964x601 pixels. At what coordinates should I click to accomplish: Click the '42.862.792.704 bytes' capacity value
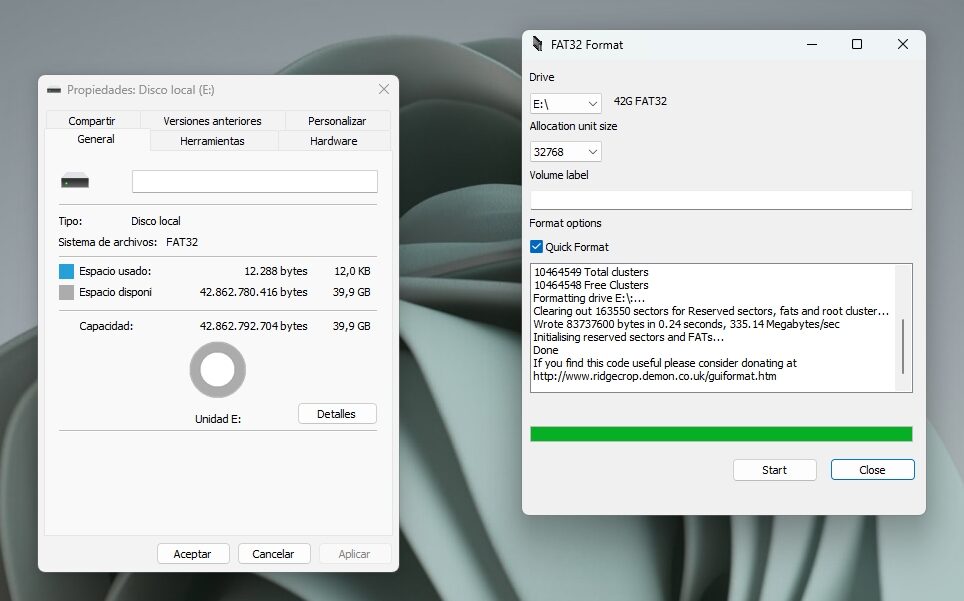click(253, 326)
